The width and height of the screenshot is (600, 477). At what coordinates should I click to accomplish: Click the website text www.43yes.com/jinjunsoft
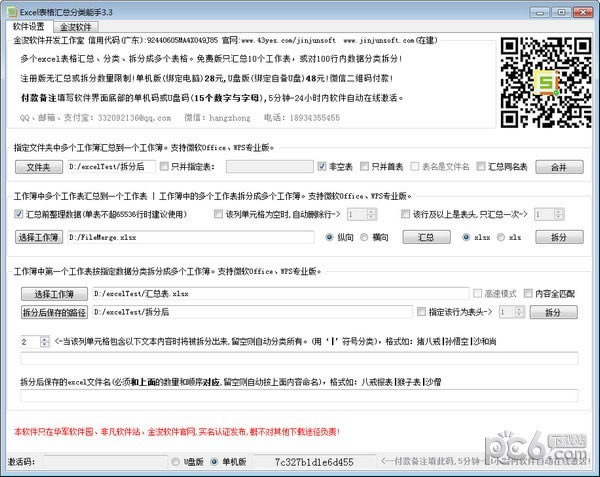tap(289, 40)
